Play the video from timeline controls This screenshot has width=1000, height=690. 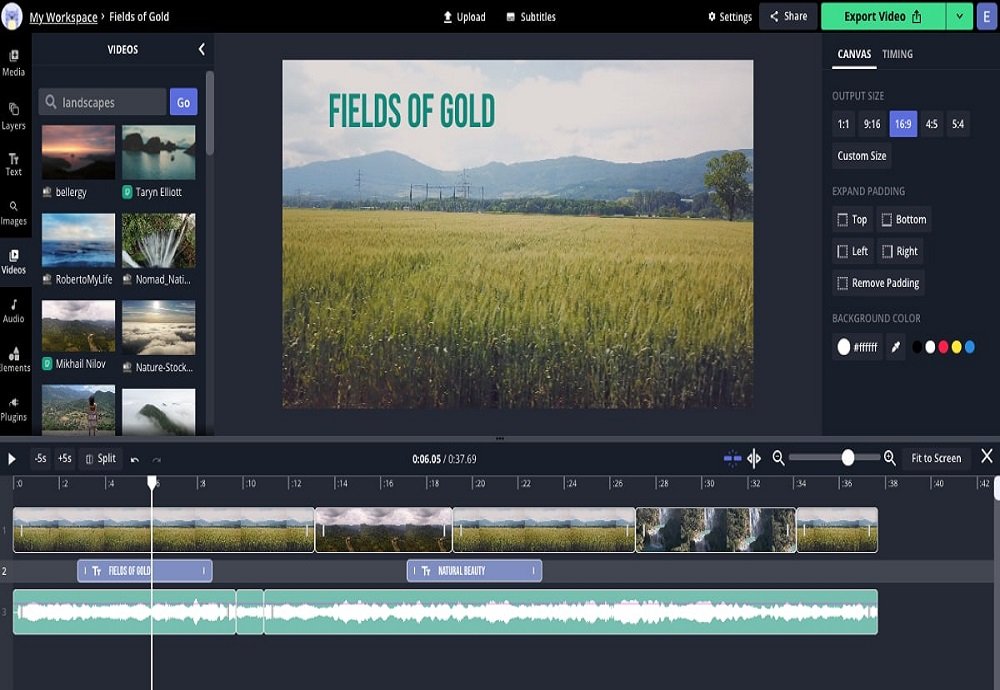[11, 459]
